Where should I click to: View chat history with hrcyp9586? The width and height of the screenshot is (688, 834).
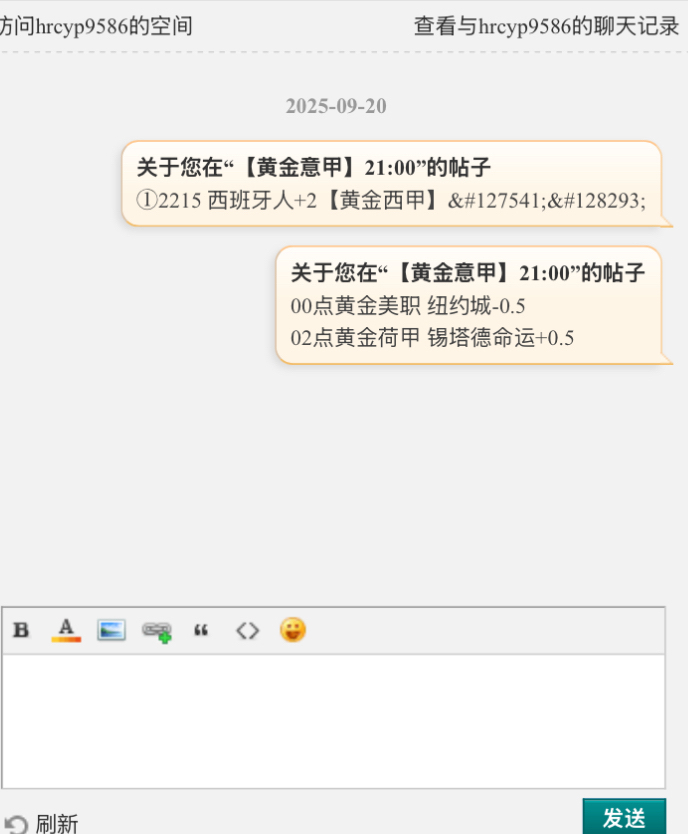[547, 26]
